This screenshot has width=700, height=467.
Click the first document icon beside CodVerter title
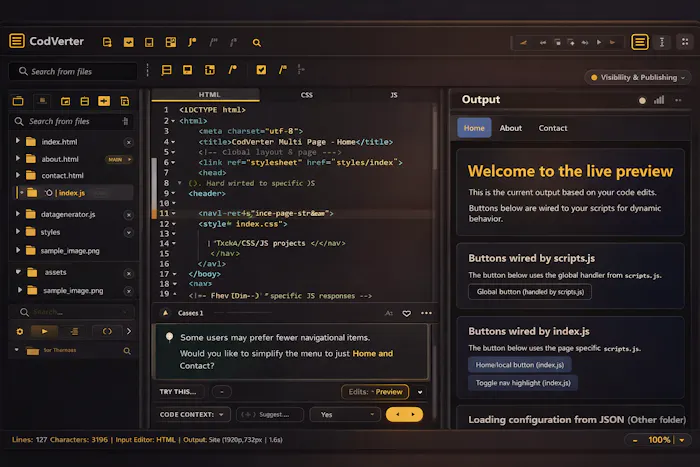click(x=107, y=42)
